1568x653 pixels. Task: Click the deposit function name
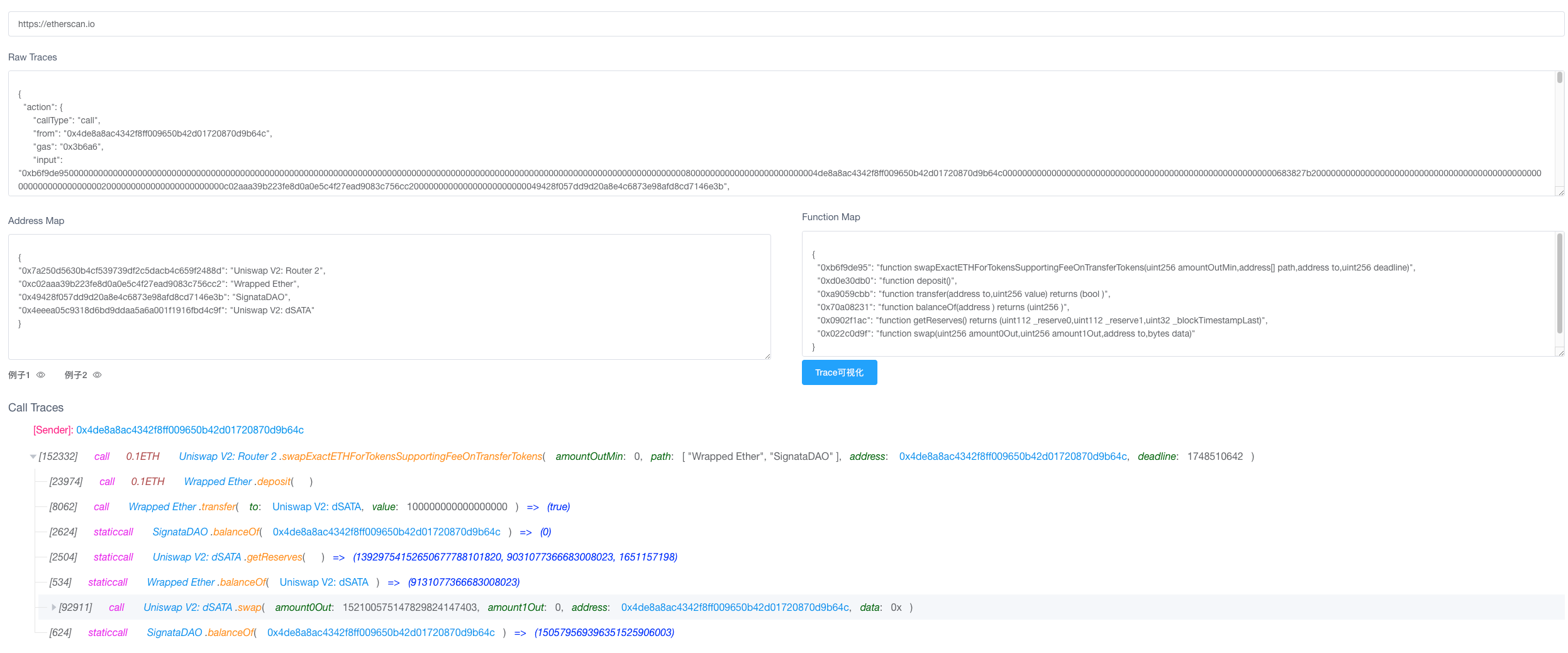[274, 482]
